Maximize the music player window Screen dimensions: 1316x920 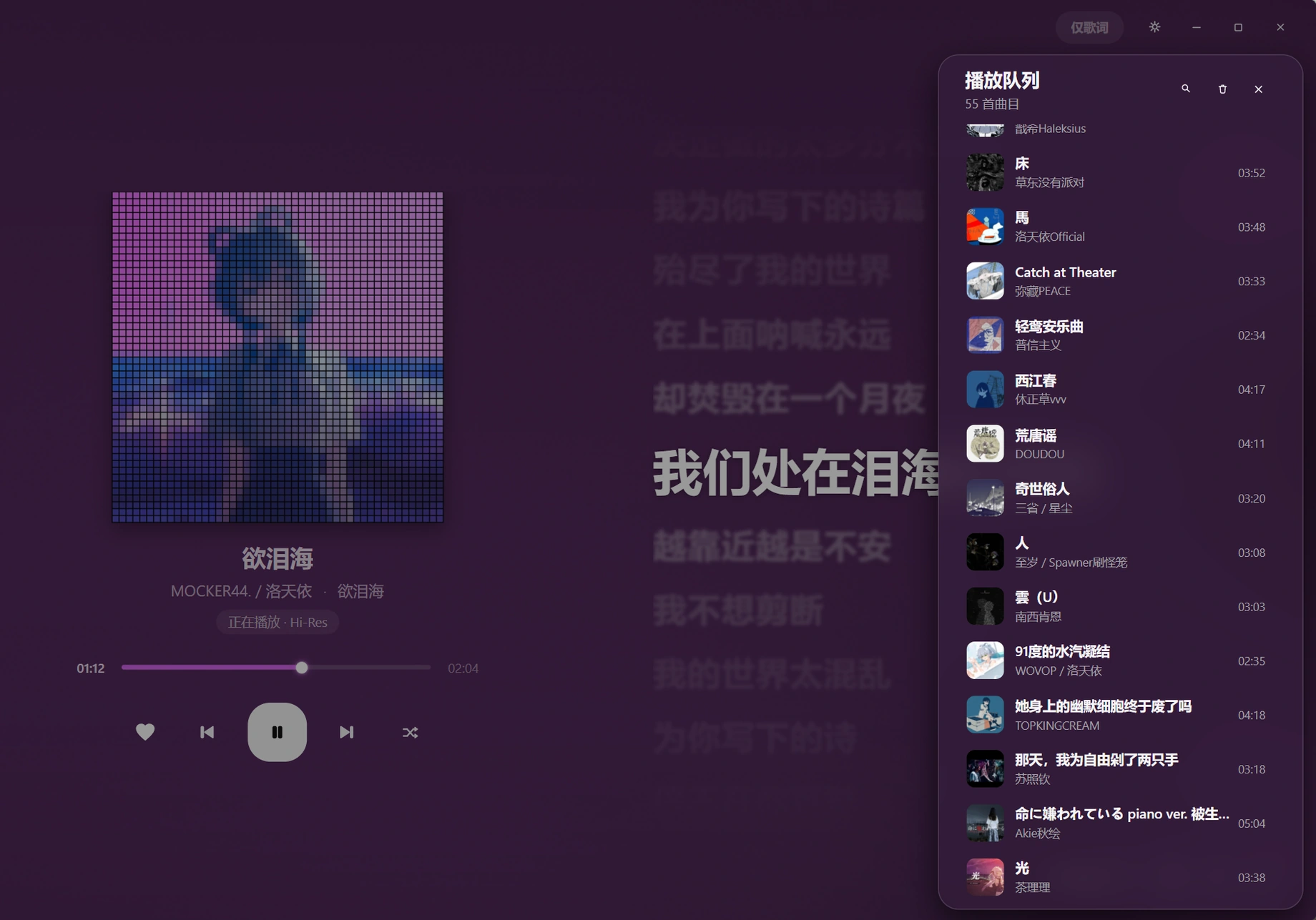pyautogui.click(x=1238, y=27)
